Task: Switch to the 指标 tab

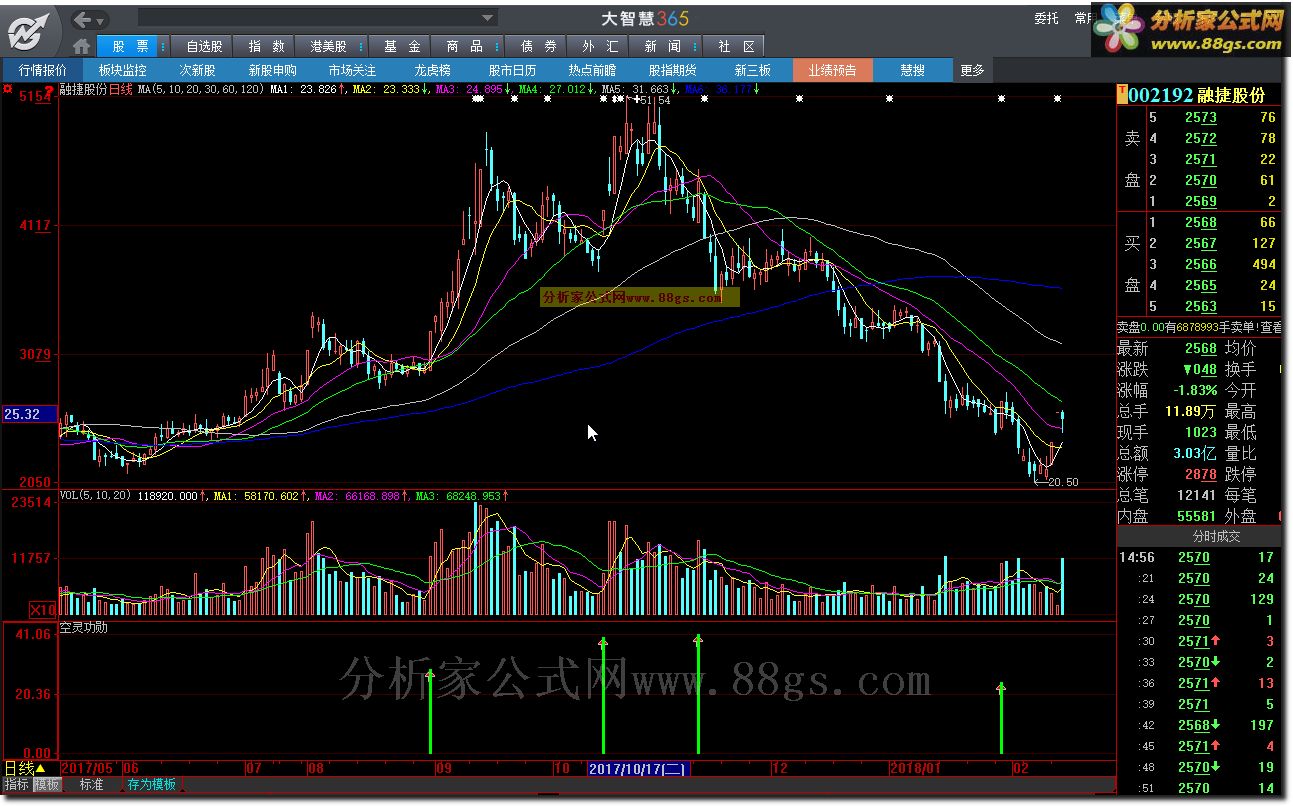Action: (x=17, y=785)
